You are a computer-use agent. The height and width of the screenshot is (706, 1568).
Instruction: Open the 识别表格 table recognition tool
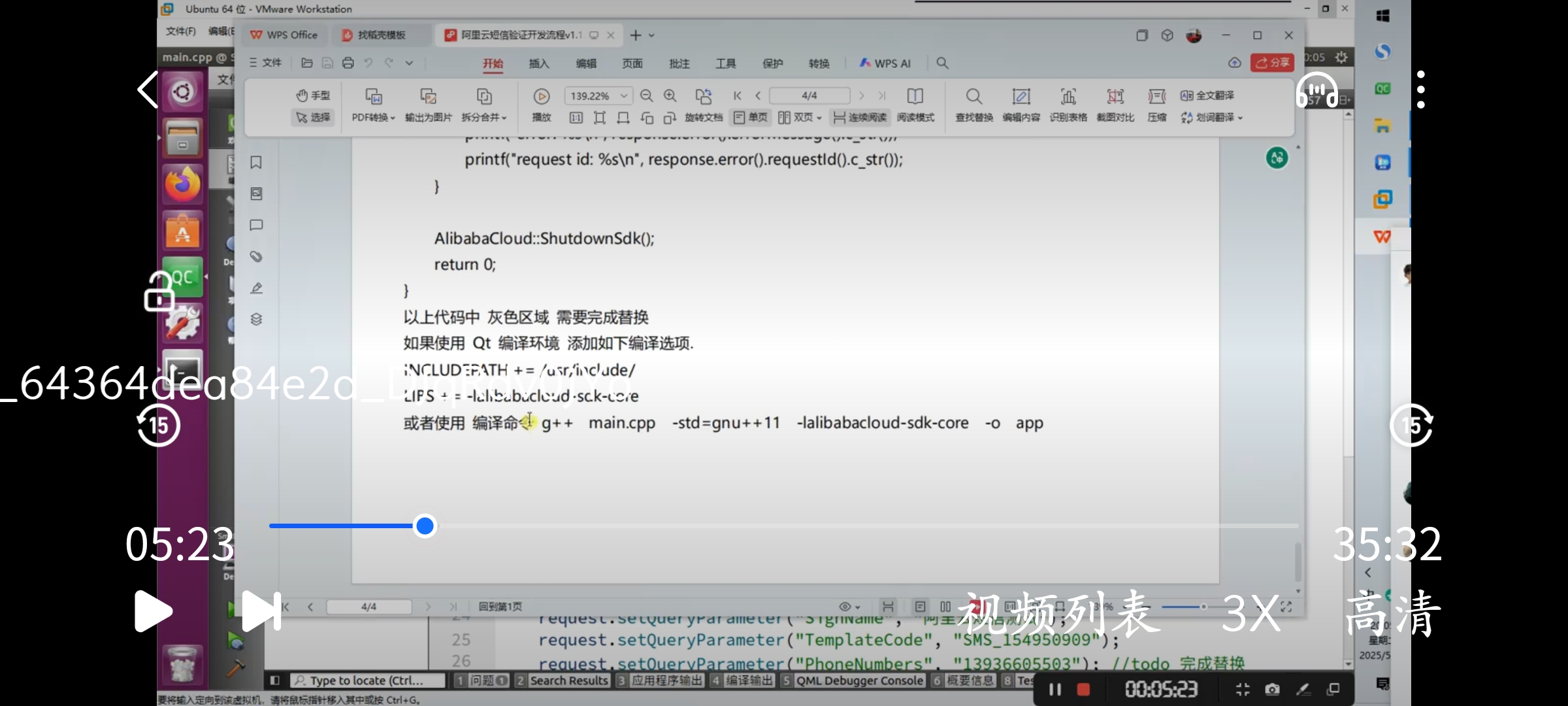1068,97
